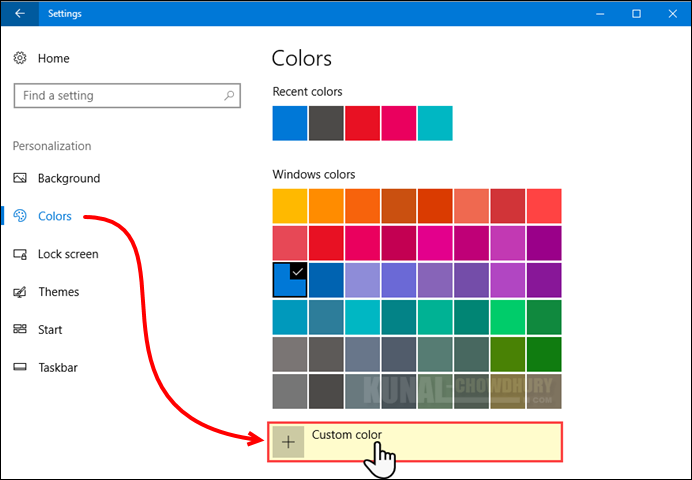Click the Taskbar icon

[20, 367]
